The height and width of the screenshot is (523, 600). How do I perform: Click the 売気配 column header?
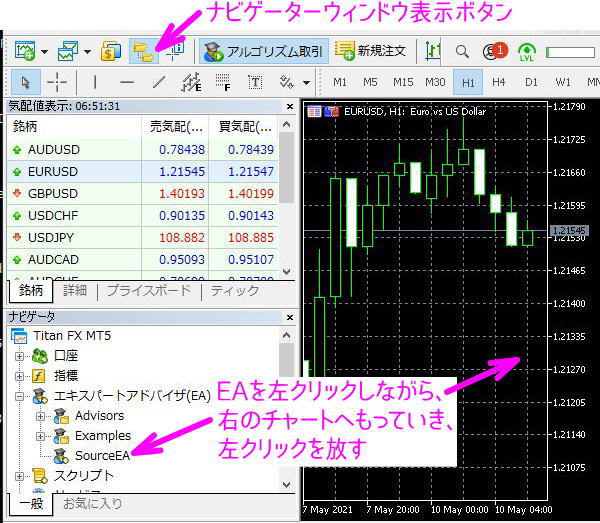click(x=175, y=126)
